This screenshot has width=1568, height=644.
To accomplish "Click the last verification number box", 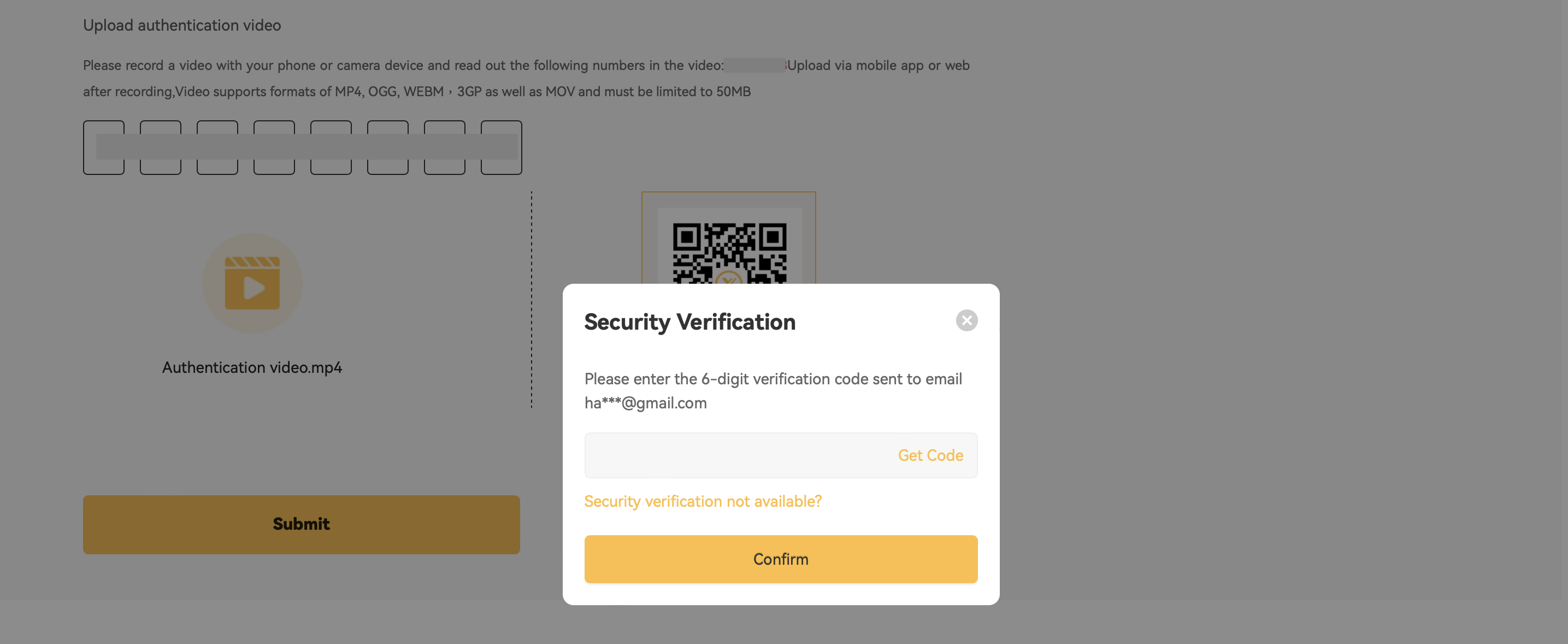I will [502, 148].
